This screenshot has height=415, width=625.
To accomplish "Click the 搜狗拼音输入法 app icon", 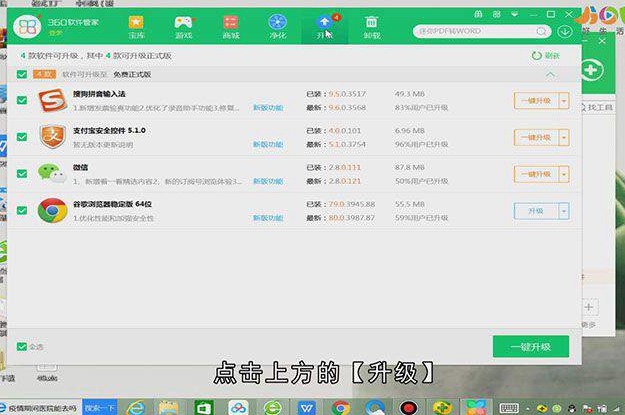I will tap(53, 100).
